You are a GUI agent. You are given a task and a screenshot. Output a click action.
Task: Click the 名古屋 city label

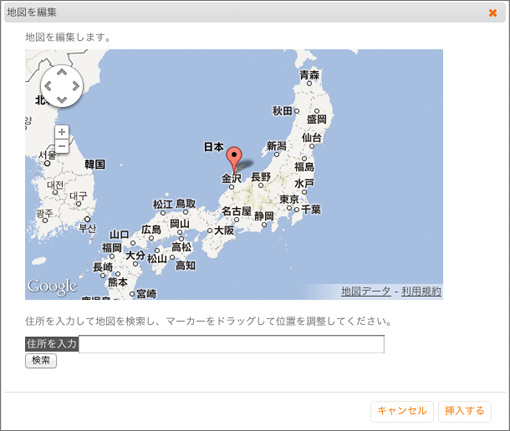pos(236,211)
